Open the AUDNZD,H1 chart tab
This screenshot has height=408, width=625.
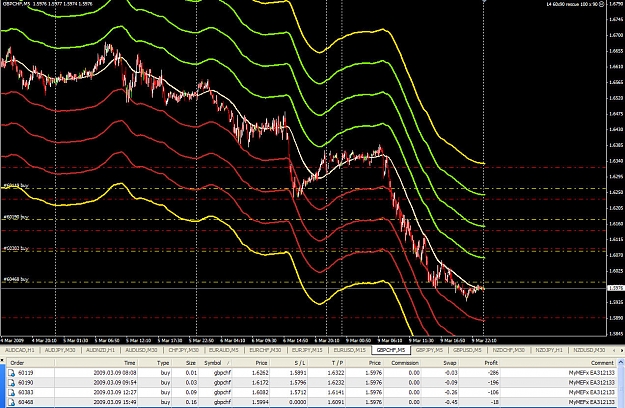coord(100,350)
